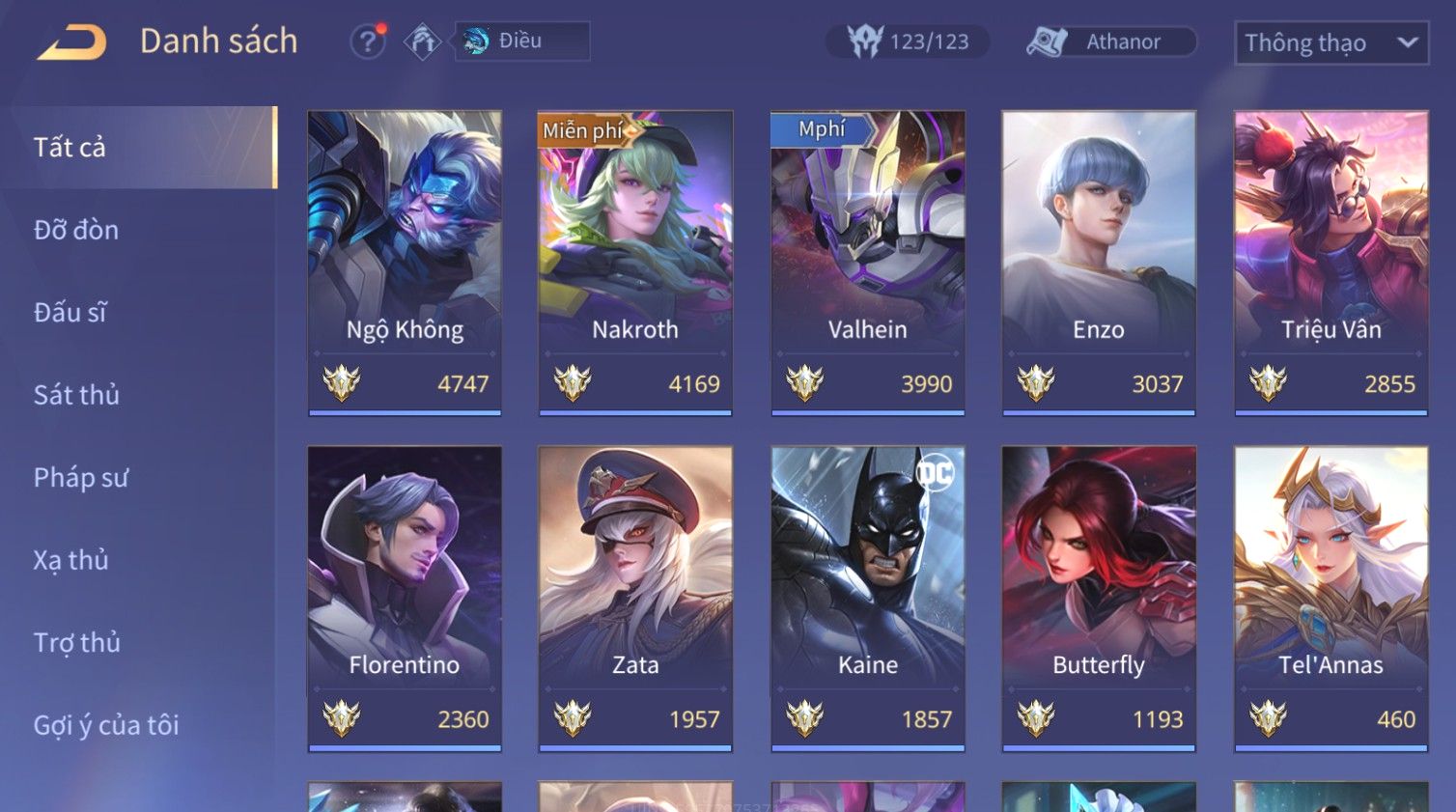
Task: Click the diamond house icon beside help
Action: point(422,42)
